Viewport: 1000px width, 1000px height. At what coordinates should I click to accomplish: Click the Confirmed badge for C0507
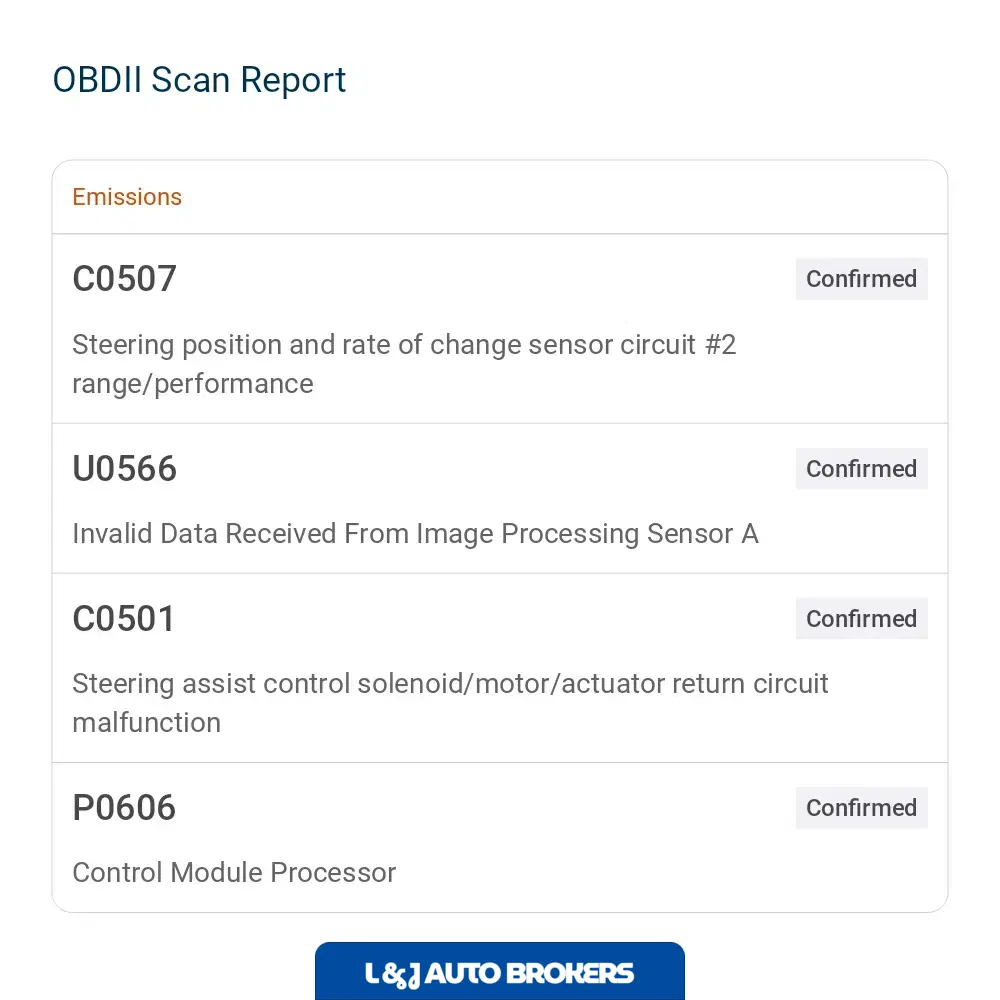click(x=862, y=279)
